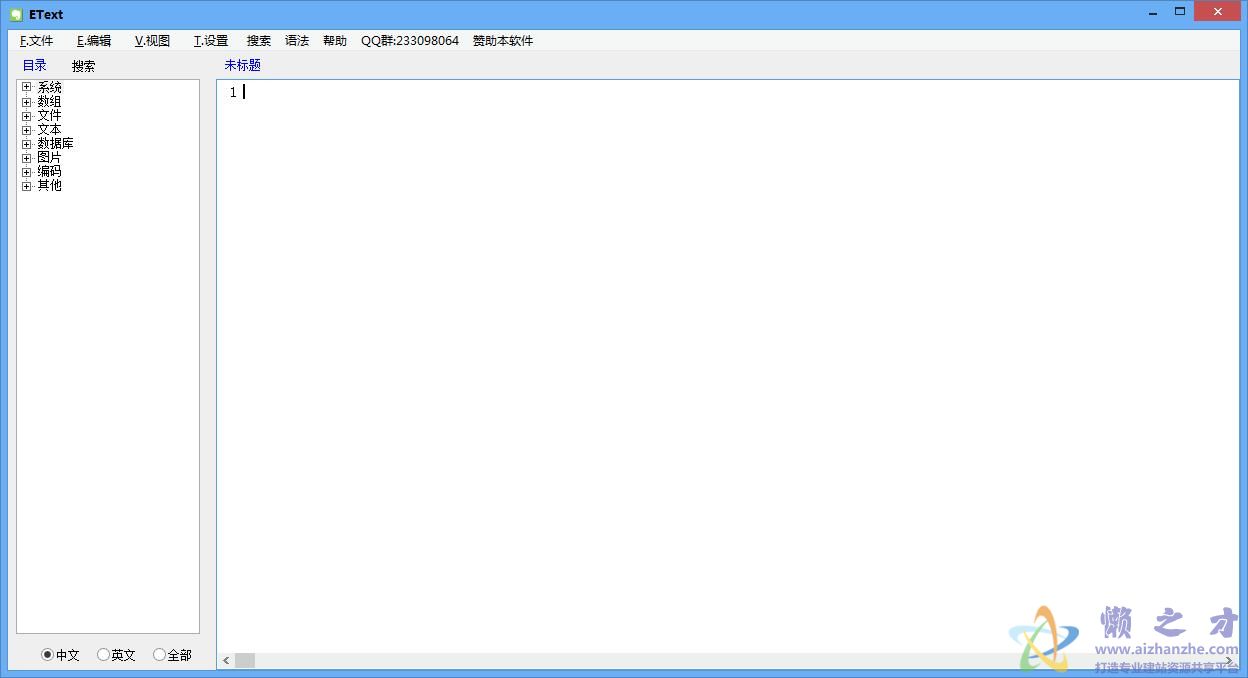Open the E.编辑 menu
Viewport: 1248px width, 678px height.
[x=94, y=41]
